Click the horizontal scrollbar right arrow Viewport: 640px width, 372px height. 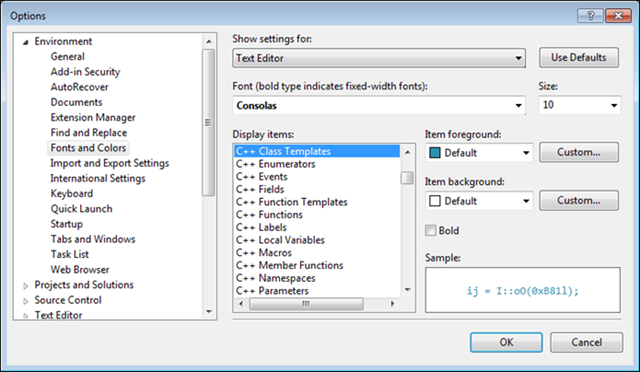point(393,303)
